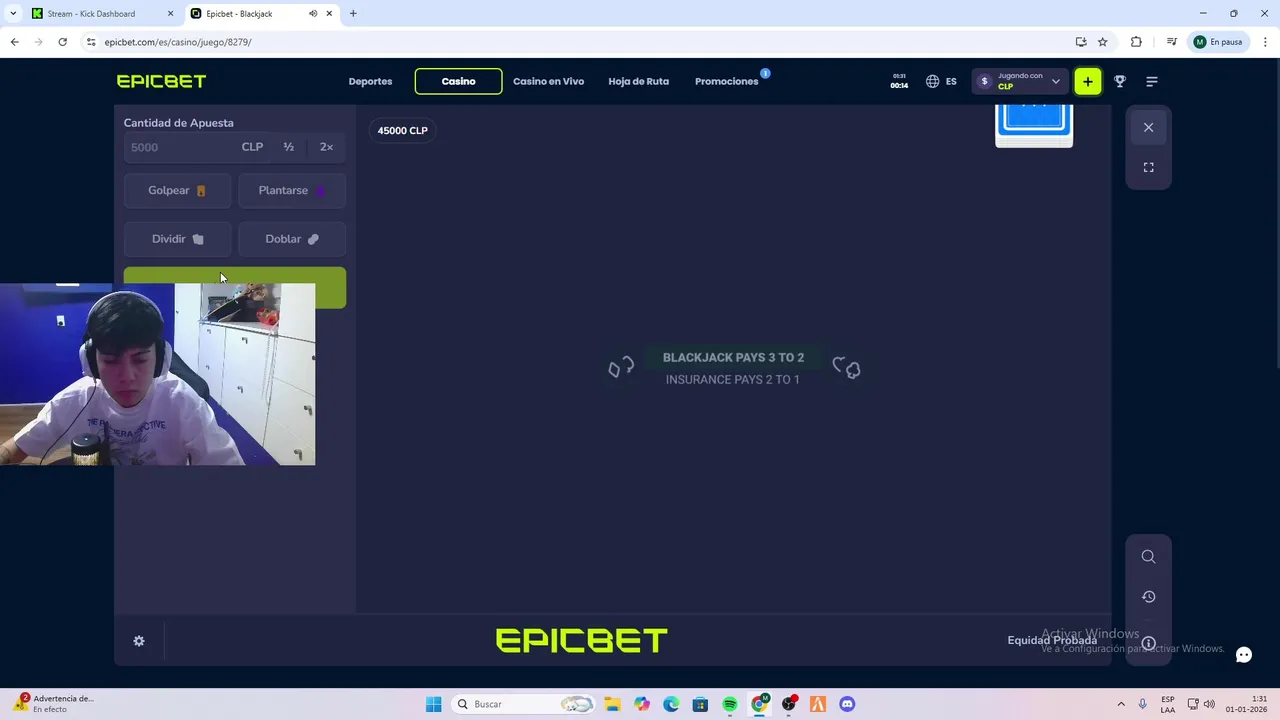Open Chrome extensions puzzle icon
Viewport: 1280px width, 720px height.
1136,42
